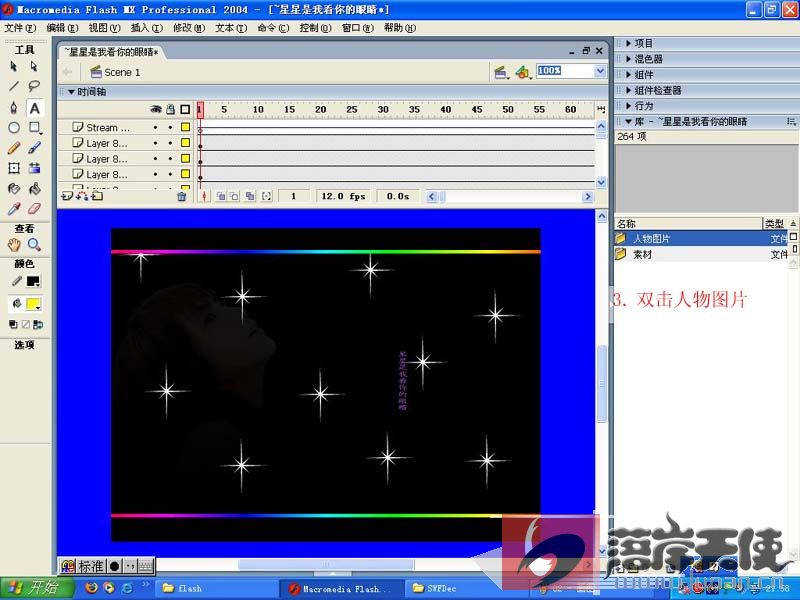Click the Insert Layer icon
Screen dimensions: 800x600
[x=67, y=196]
